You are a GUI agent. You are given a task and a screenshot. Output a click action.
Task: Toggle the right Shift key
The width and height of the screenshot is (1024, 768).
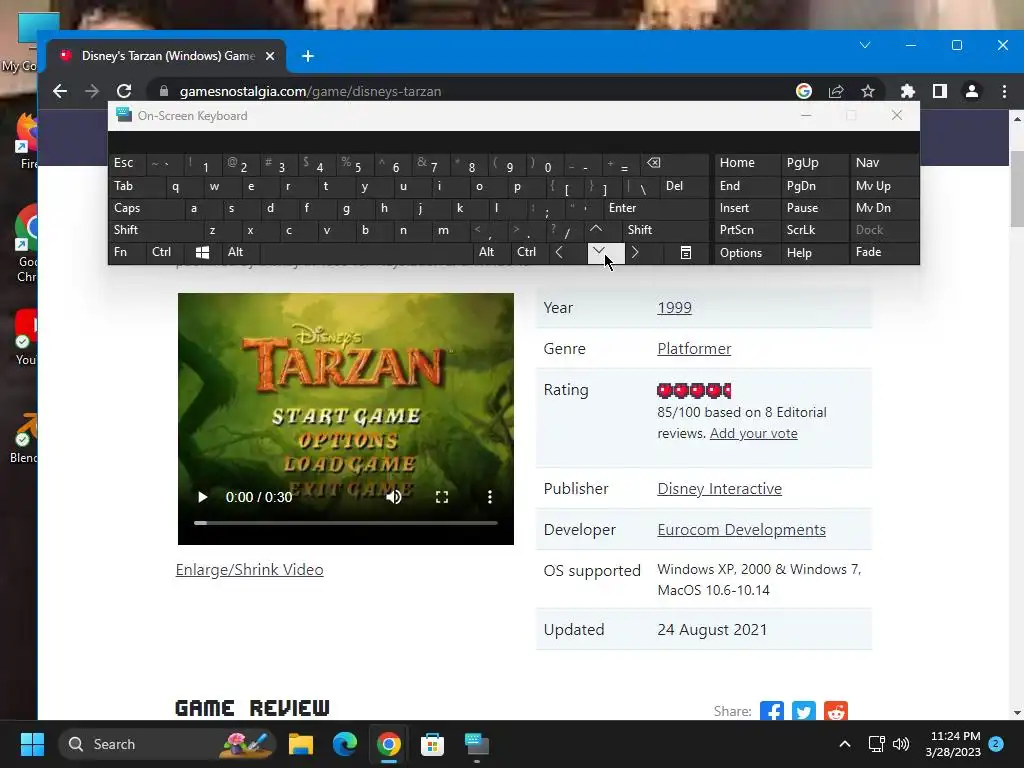[x=665, y=230]
